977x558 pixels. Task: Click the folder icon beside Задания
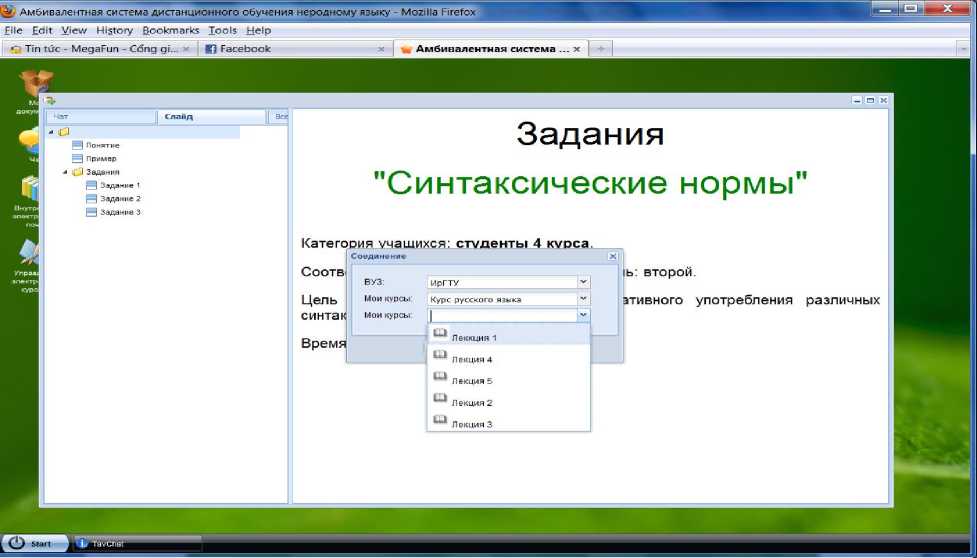(78, 172)
